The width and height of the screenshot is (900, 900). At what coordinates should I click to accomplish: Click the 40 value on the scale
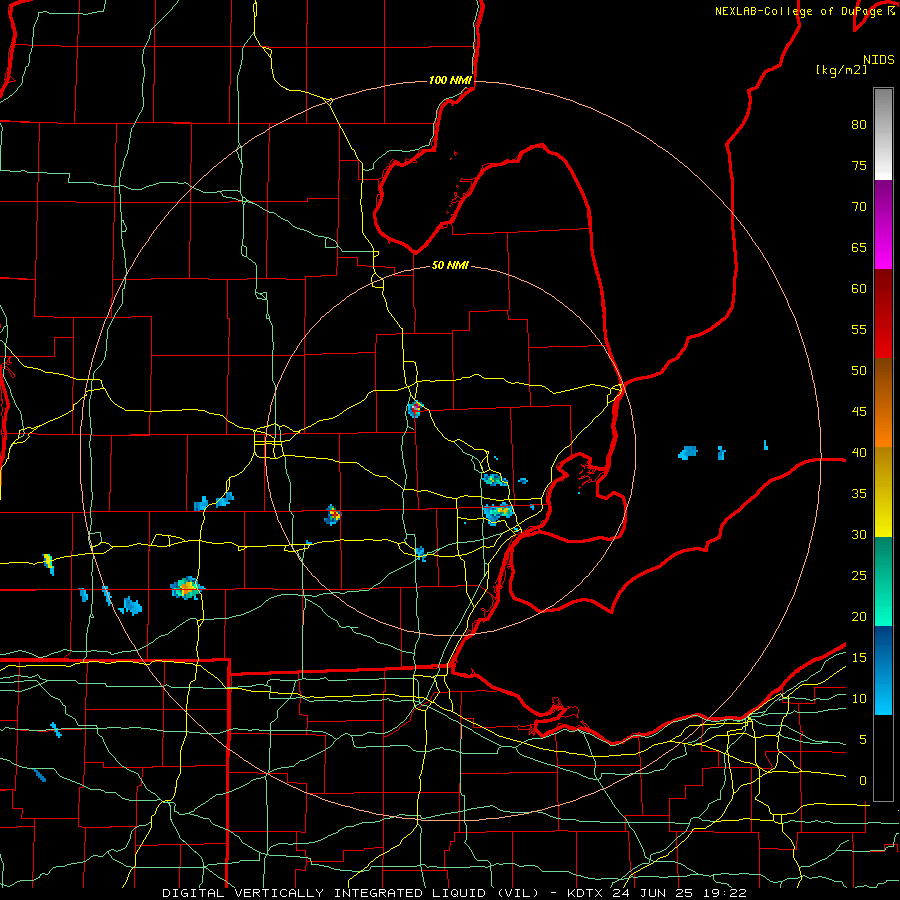click(859, 452)
